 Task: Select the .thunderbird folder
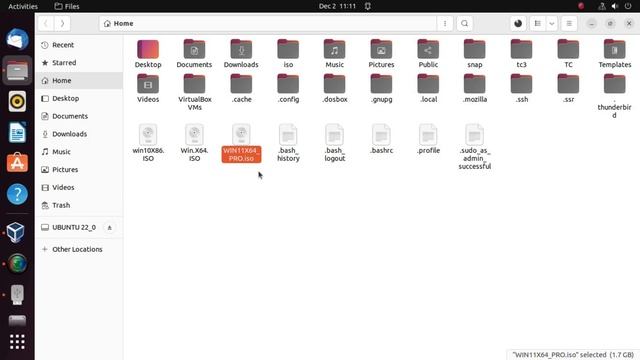click(x=615, y=84)
